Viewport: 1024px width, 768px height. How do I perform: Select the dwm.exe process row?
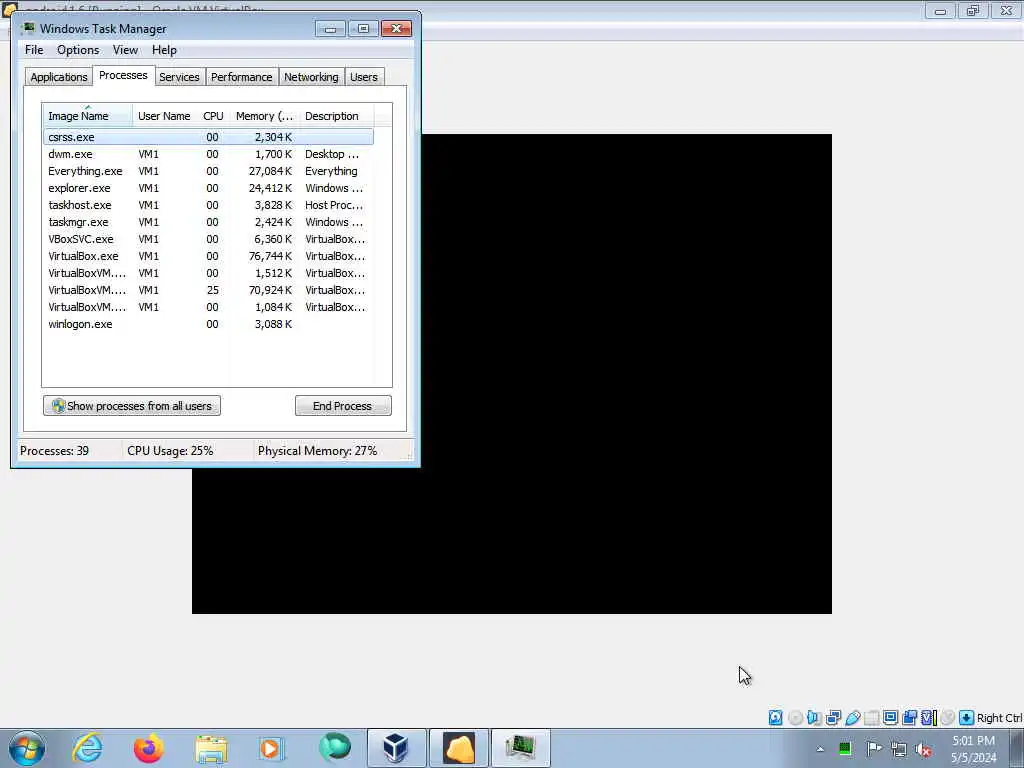click(208, 154)
